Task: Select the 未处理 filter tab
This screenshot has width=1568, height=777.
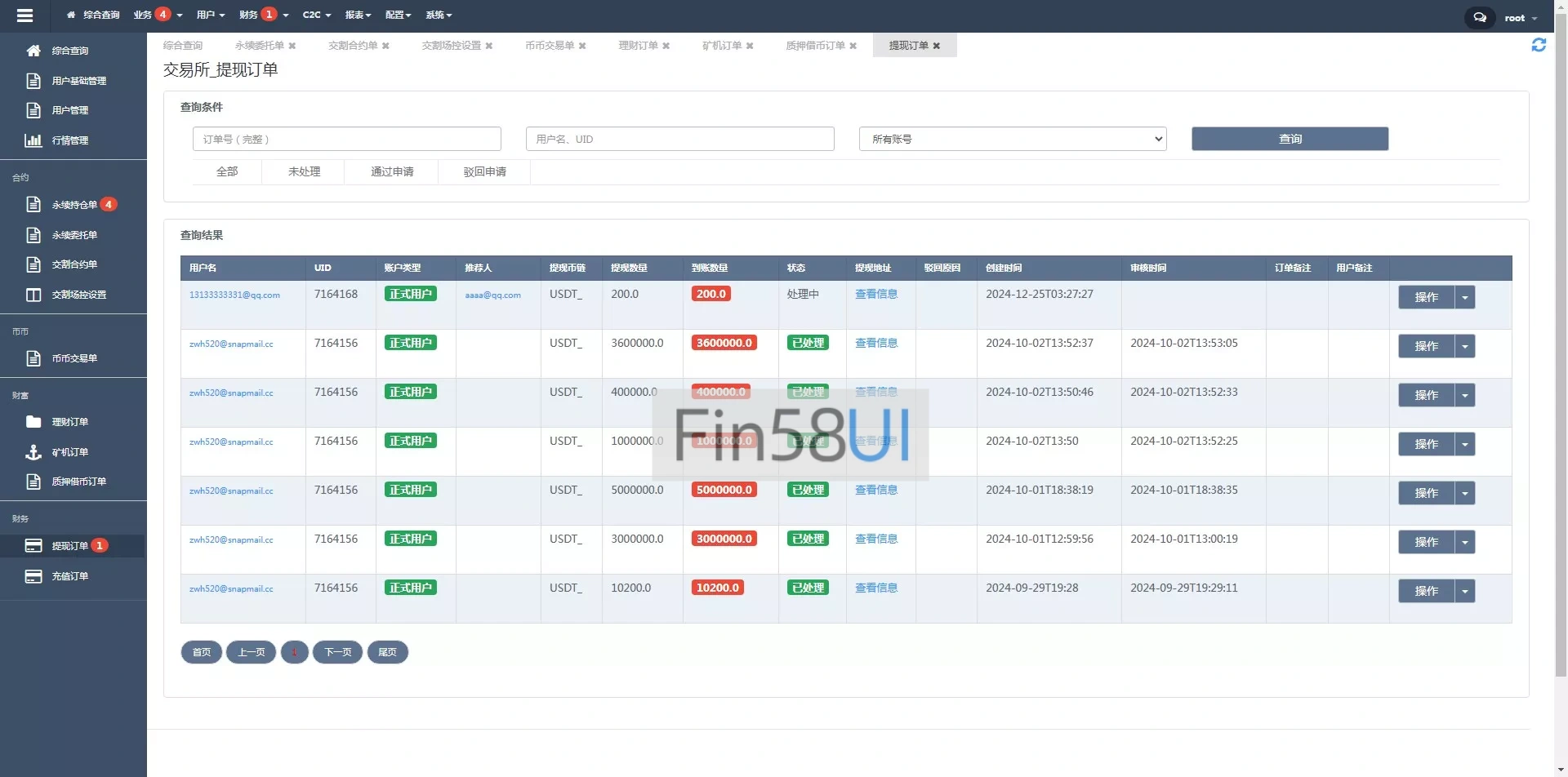Action: pyautogui.click(x=304, y=171)
